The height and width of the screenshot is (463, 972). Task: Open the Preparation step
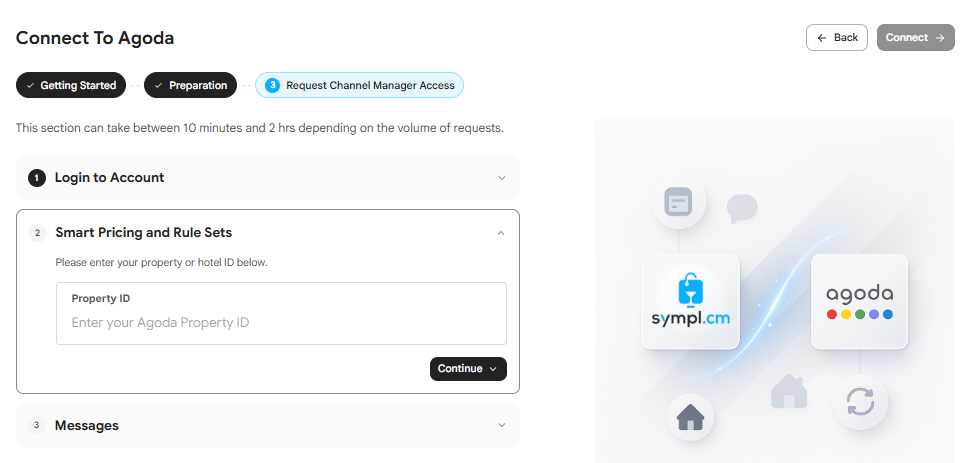click(190, 86)
